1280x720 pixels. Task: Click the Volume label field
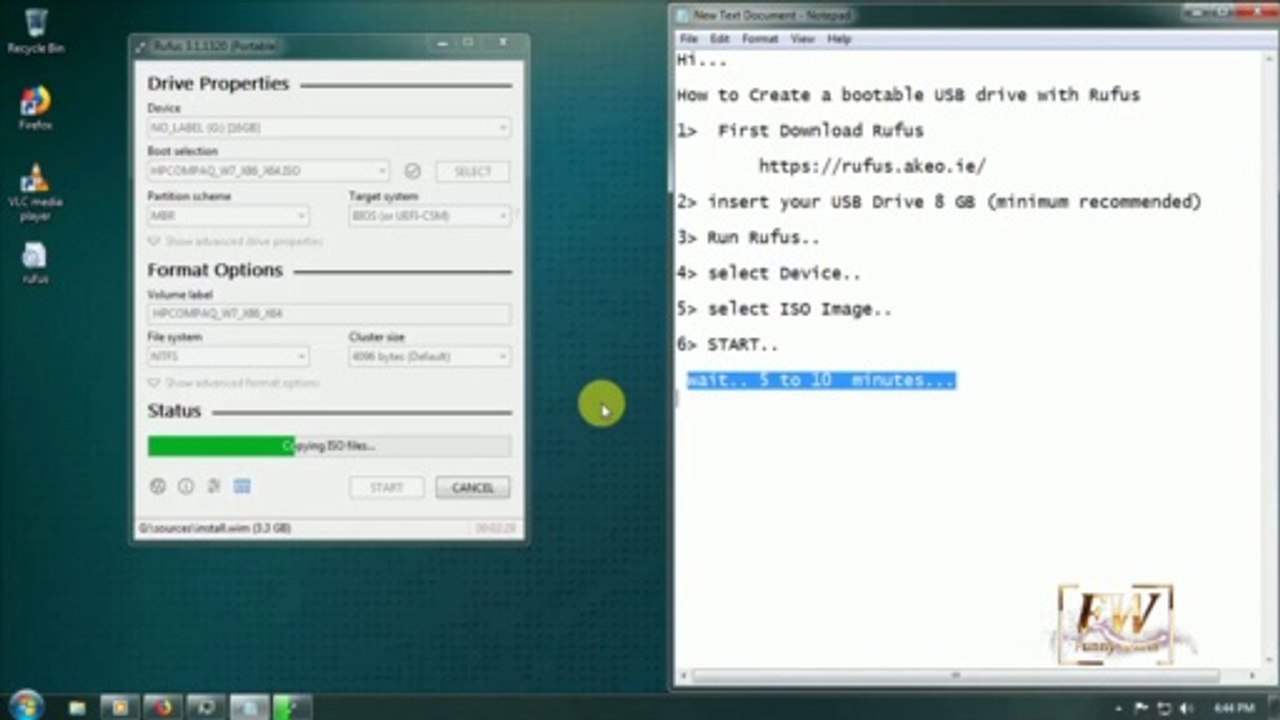(x=329, y=313)
